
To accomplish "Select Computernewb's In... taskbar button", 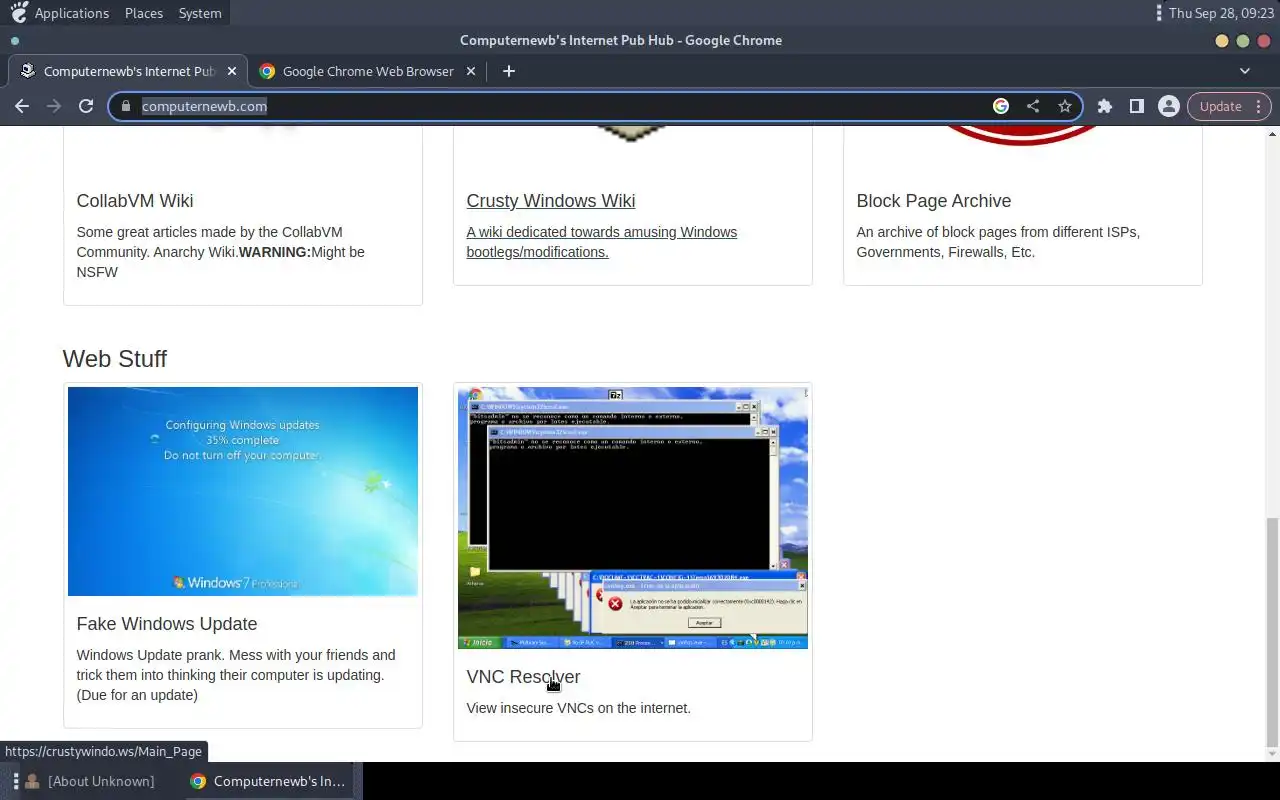I will 267,781.
